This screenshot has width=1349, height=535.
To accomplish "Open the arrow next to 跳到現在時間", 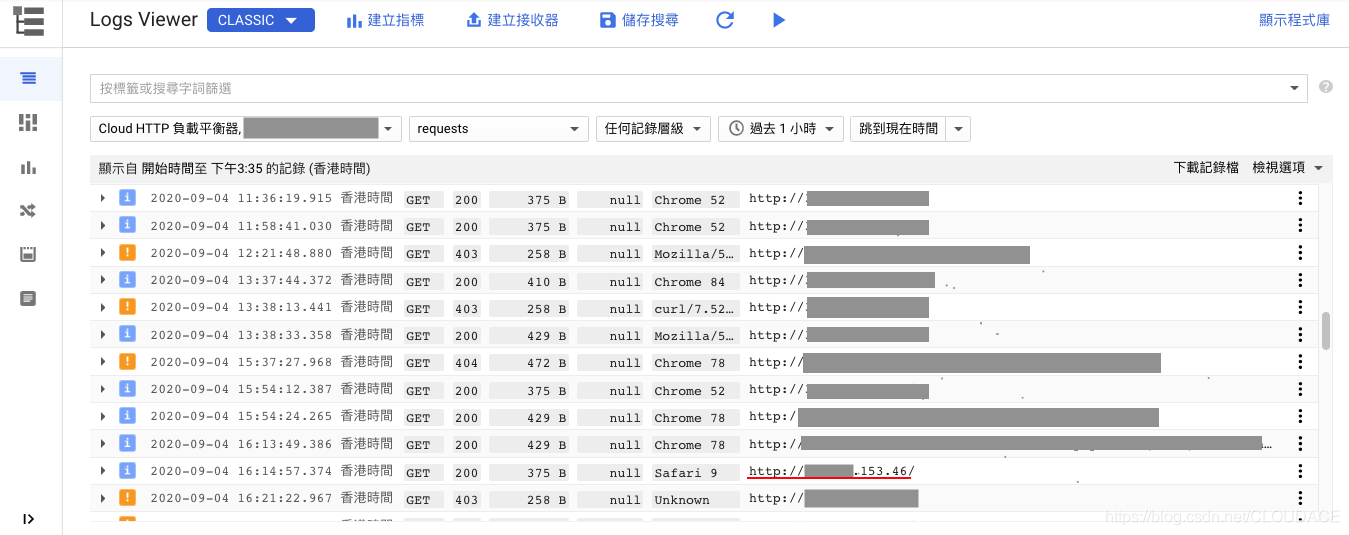I will tap(959, 128).
